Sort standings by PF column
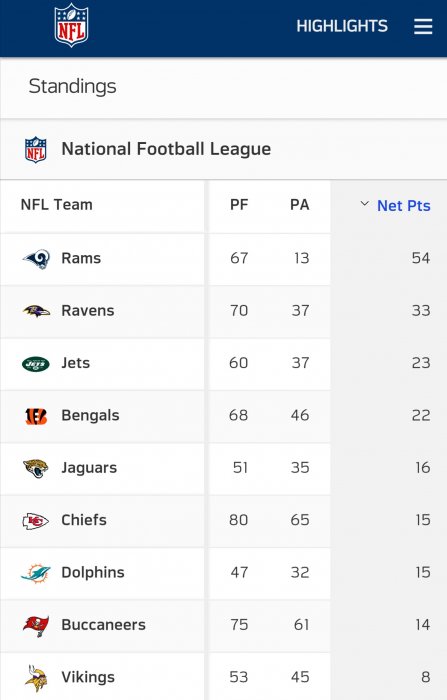 tap(239, 204)
